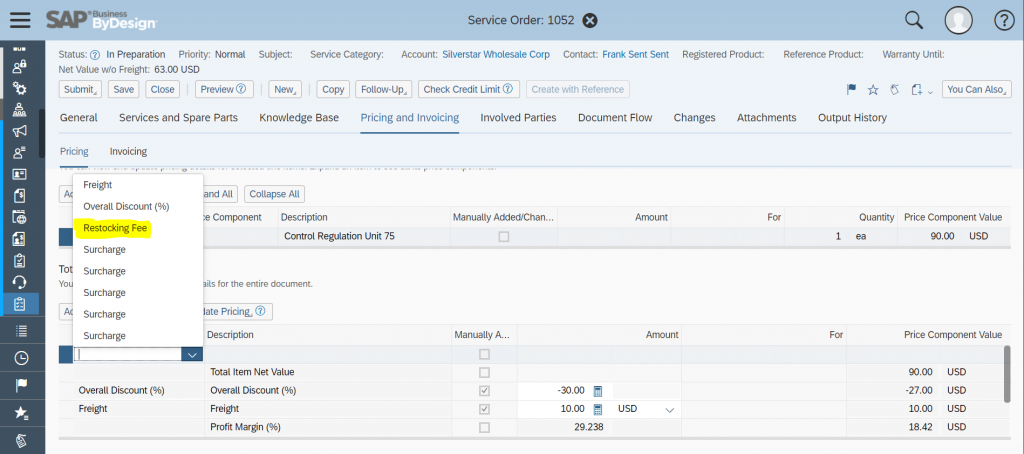1024x454 pixels.
Task: Open the highlighted clipboard list sidebar icon
Action: [x=20, y=304]
